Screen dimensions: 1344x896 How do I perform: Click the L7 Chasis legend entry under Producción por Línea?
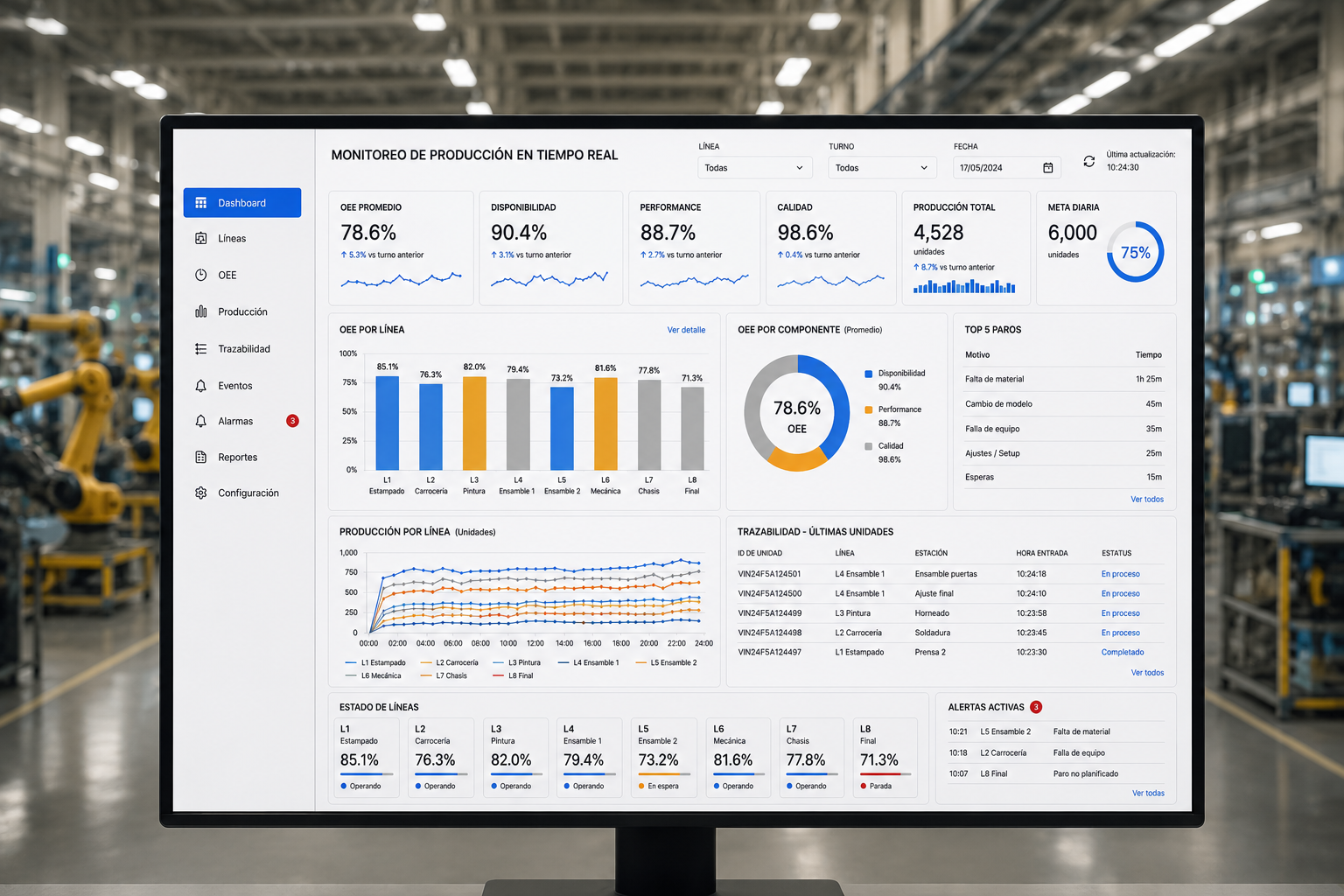click(x=444, y=676)
